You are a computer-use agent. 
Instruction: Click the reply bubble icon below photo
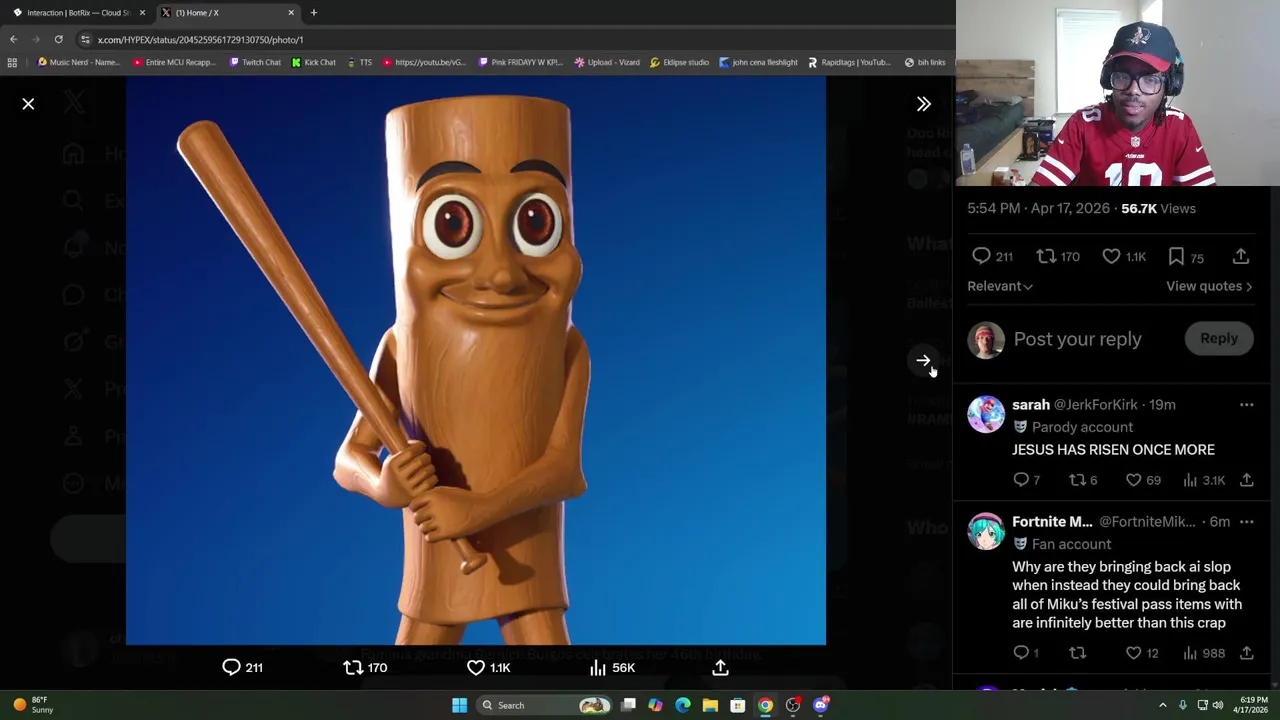click(231, 667)
